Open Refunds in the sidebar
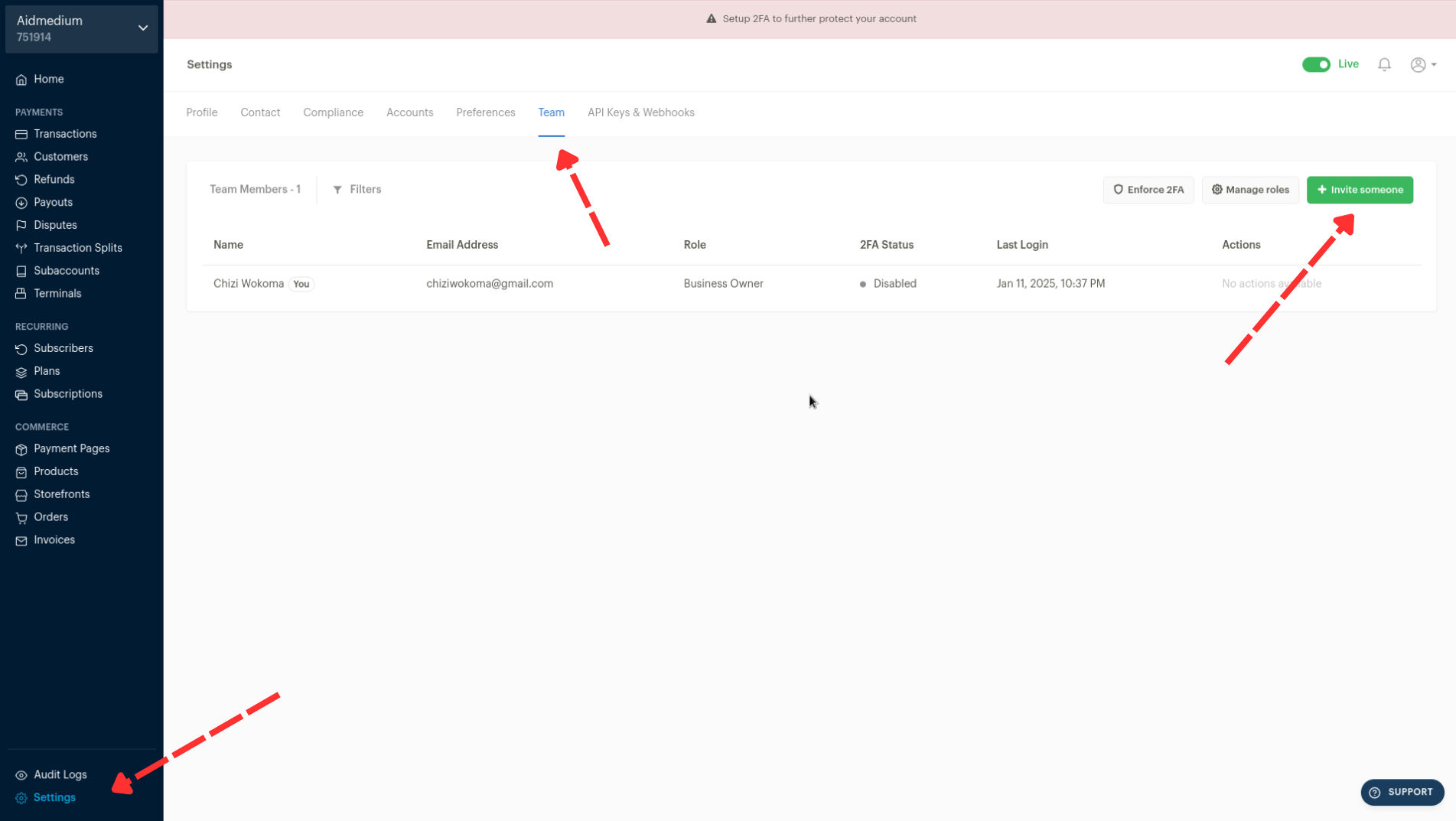The height and width of the screenshot is (821, 1456). coord(54,180)
